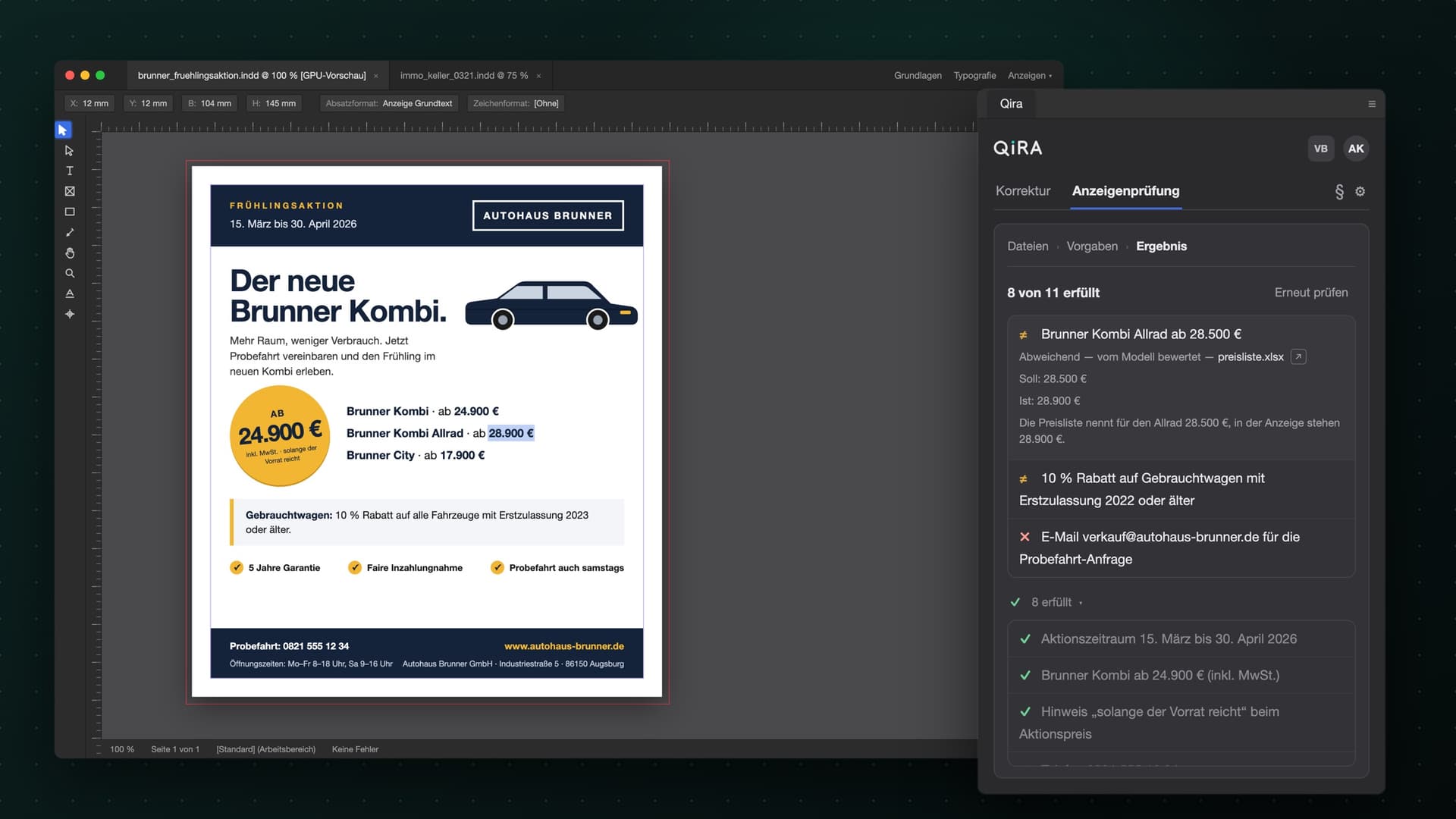
Task: Select the Type tool
Action: coord(70,171)
